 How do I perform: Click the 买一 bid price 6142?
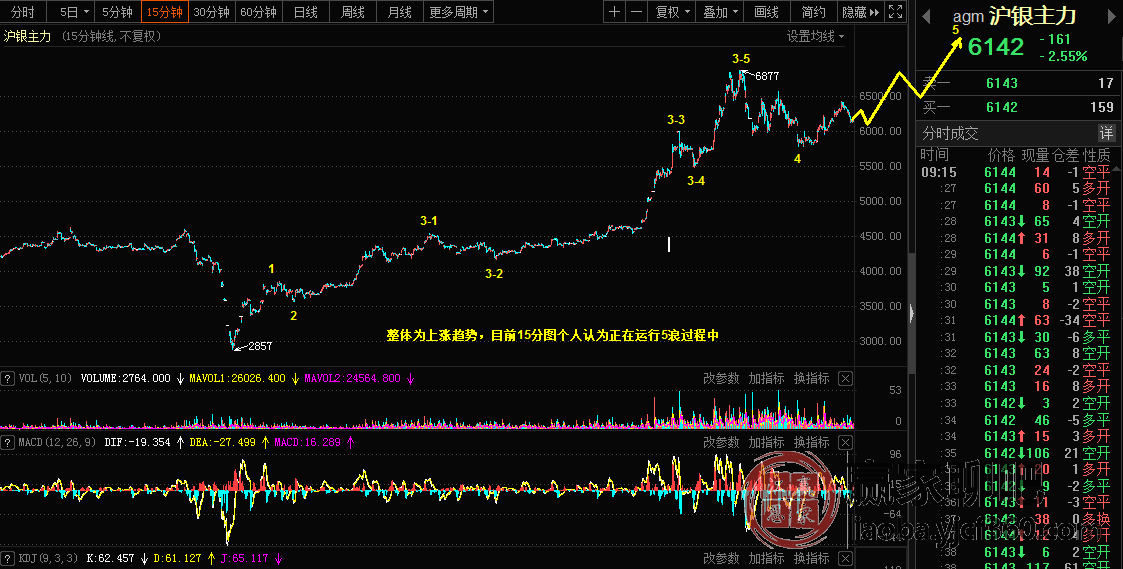[1001, 107]
